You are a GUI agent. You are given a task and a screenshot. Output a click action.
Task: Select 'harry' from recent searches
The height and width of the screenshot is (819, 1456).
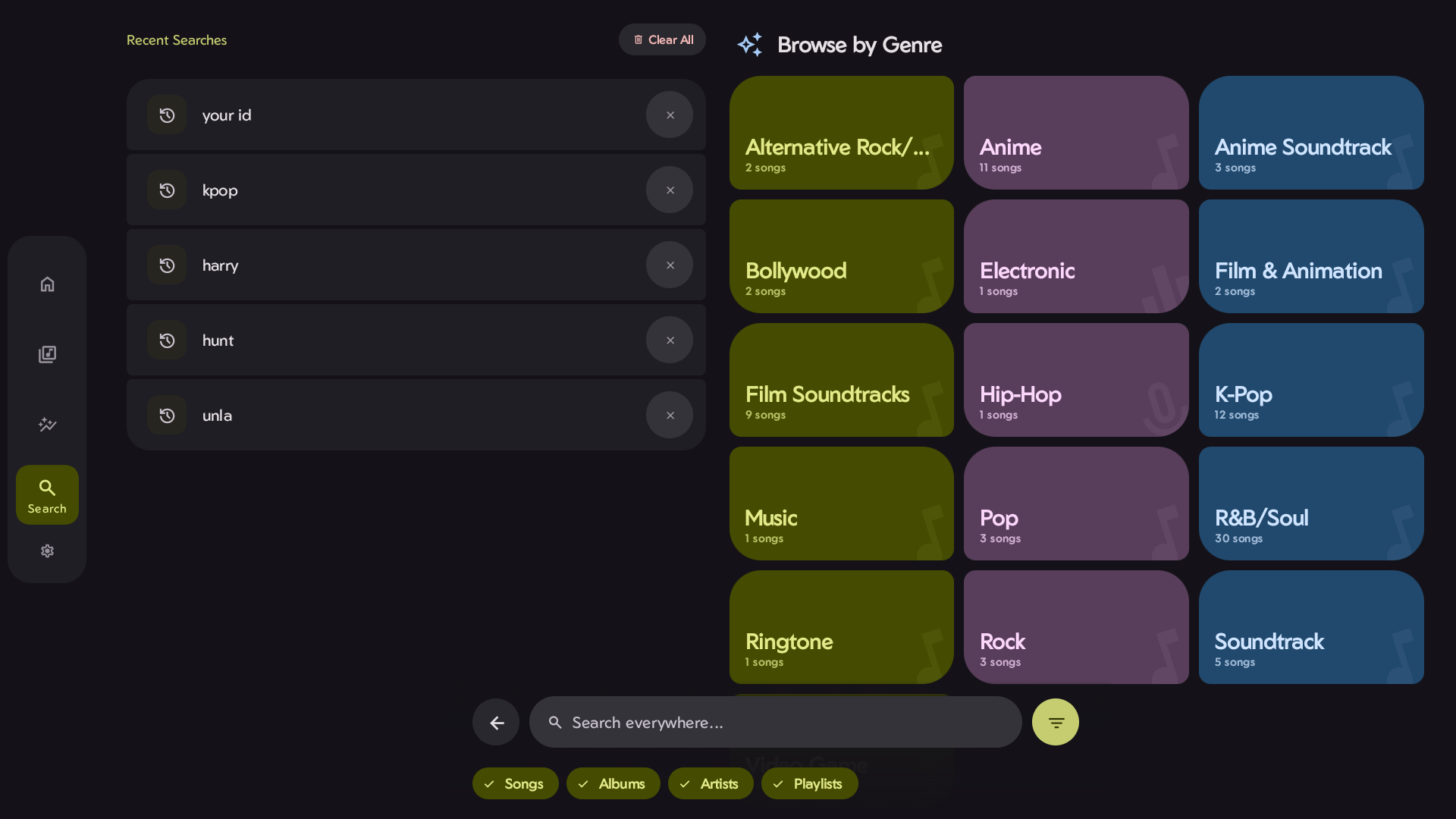tap(416, 265)
